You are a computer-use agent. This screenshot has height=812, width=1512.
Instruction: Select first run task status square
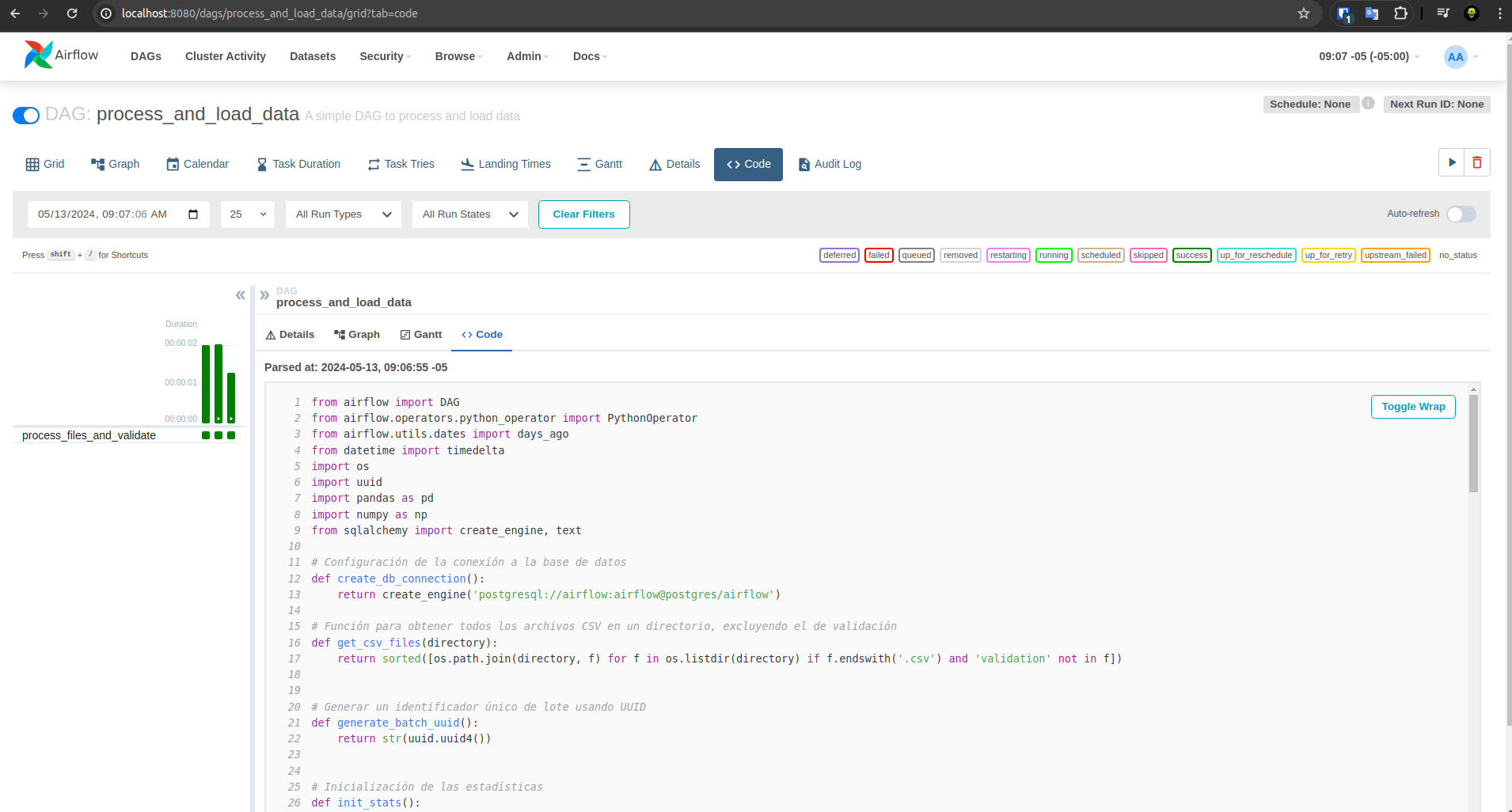(206, 435)
